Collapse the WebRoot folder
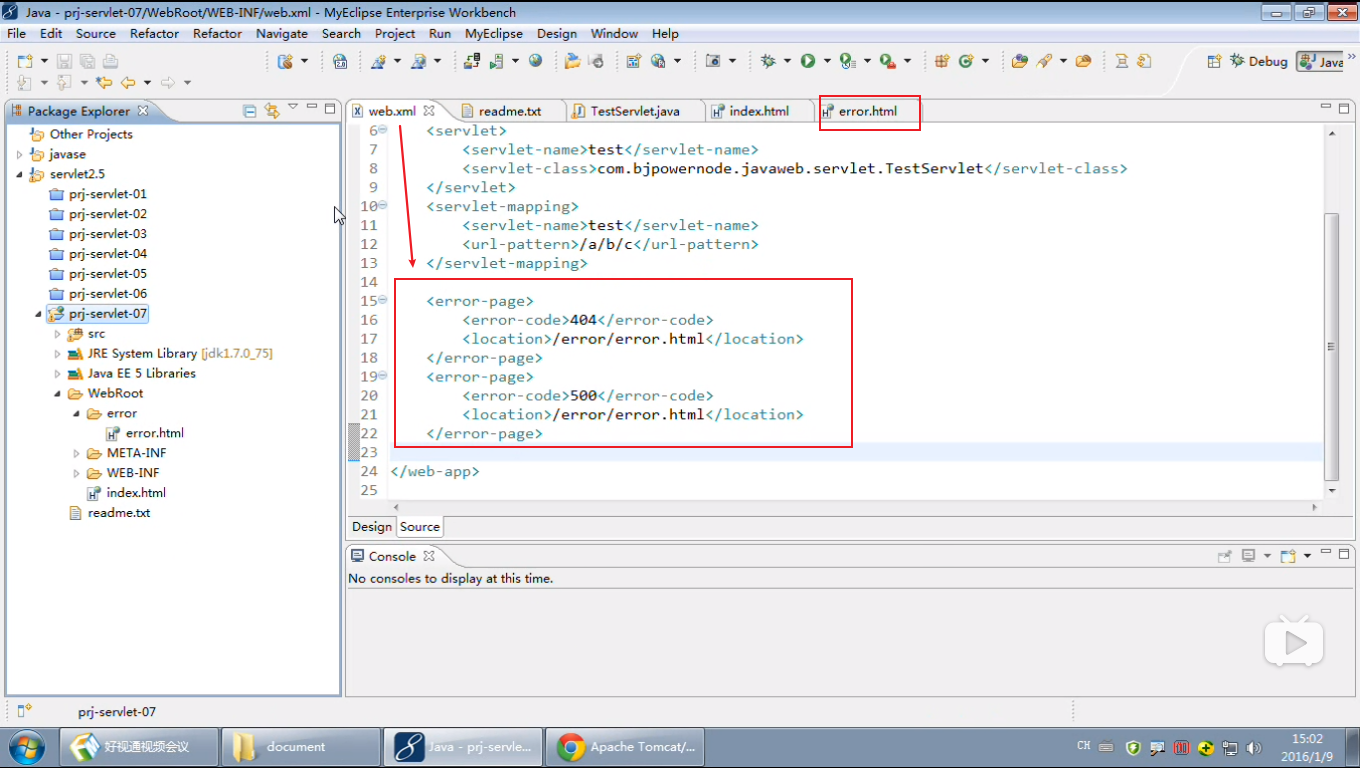This screenshot has width=1360, height=768. [x=58, y=394]
